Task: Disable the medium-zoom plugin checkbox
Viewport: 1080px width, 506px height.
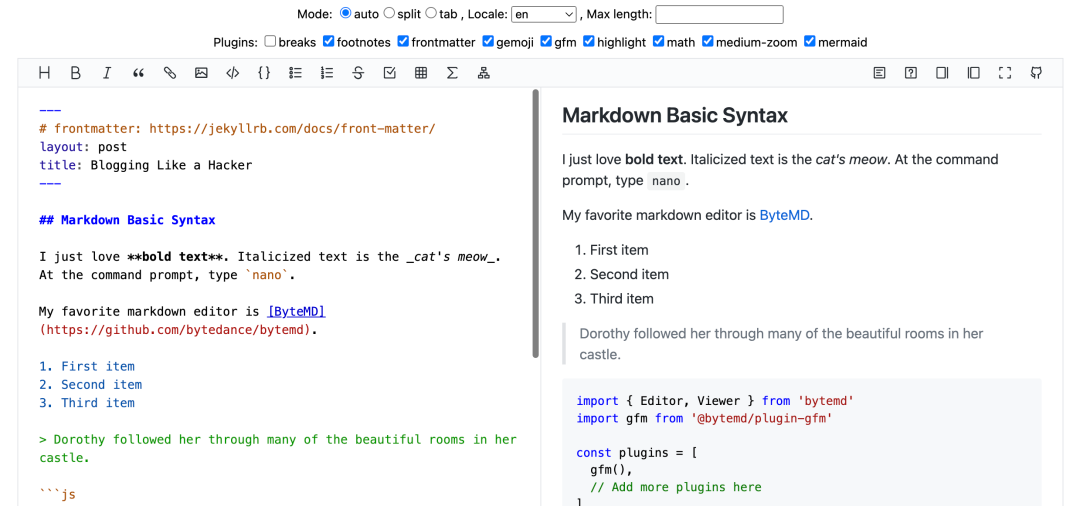Action: coord(707,41)
